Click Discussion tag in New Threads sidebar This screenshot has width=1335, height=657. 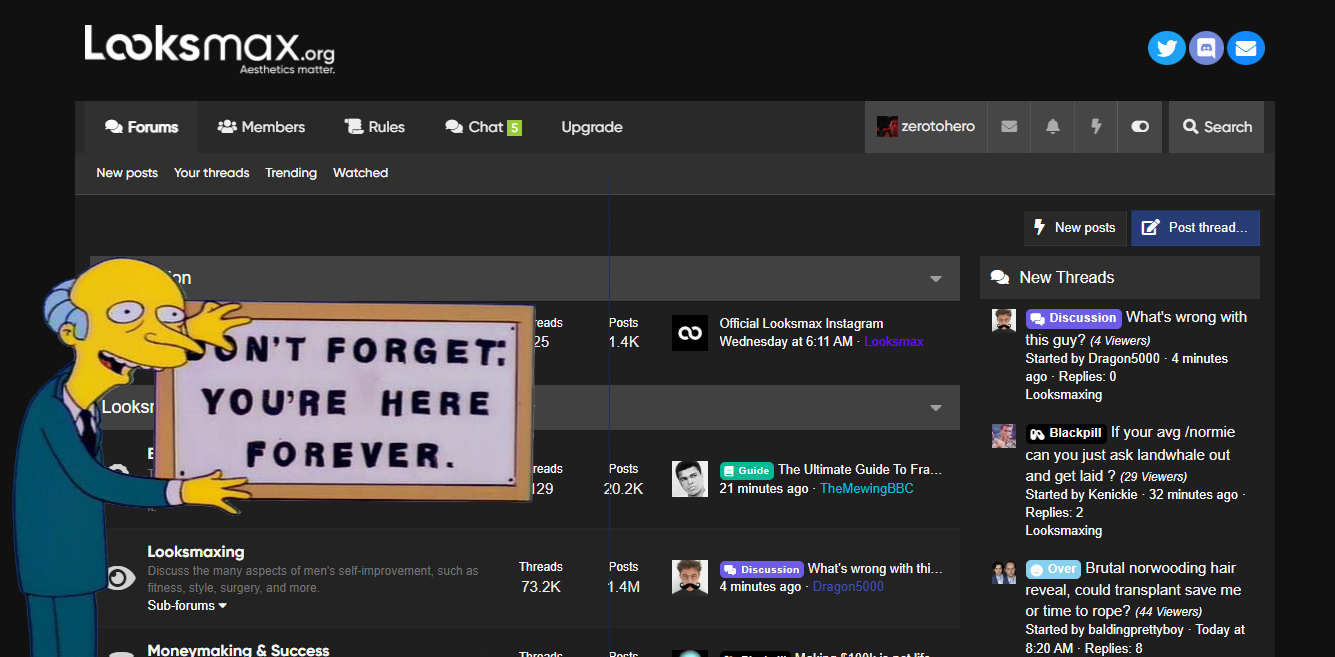pyautogui.click(x=1074, y=318)
